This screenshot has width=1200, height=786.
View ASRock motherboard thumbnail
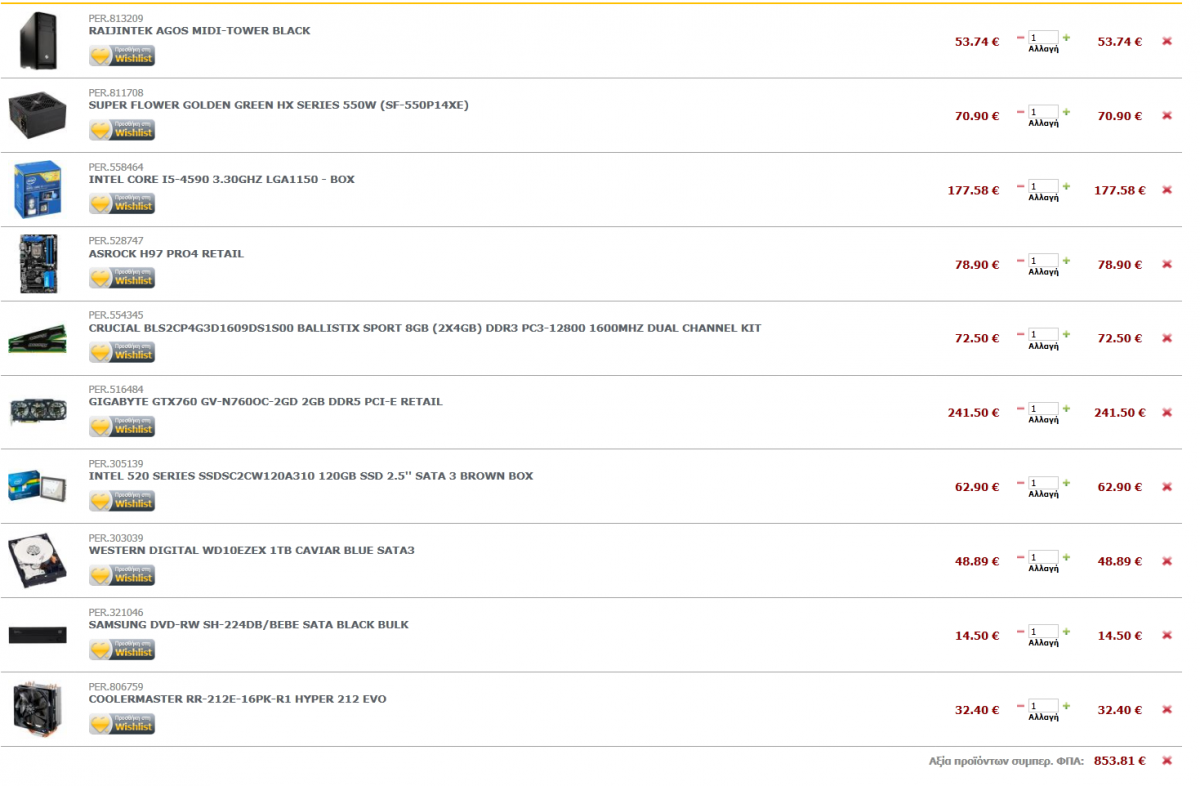tap(38, 264)
